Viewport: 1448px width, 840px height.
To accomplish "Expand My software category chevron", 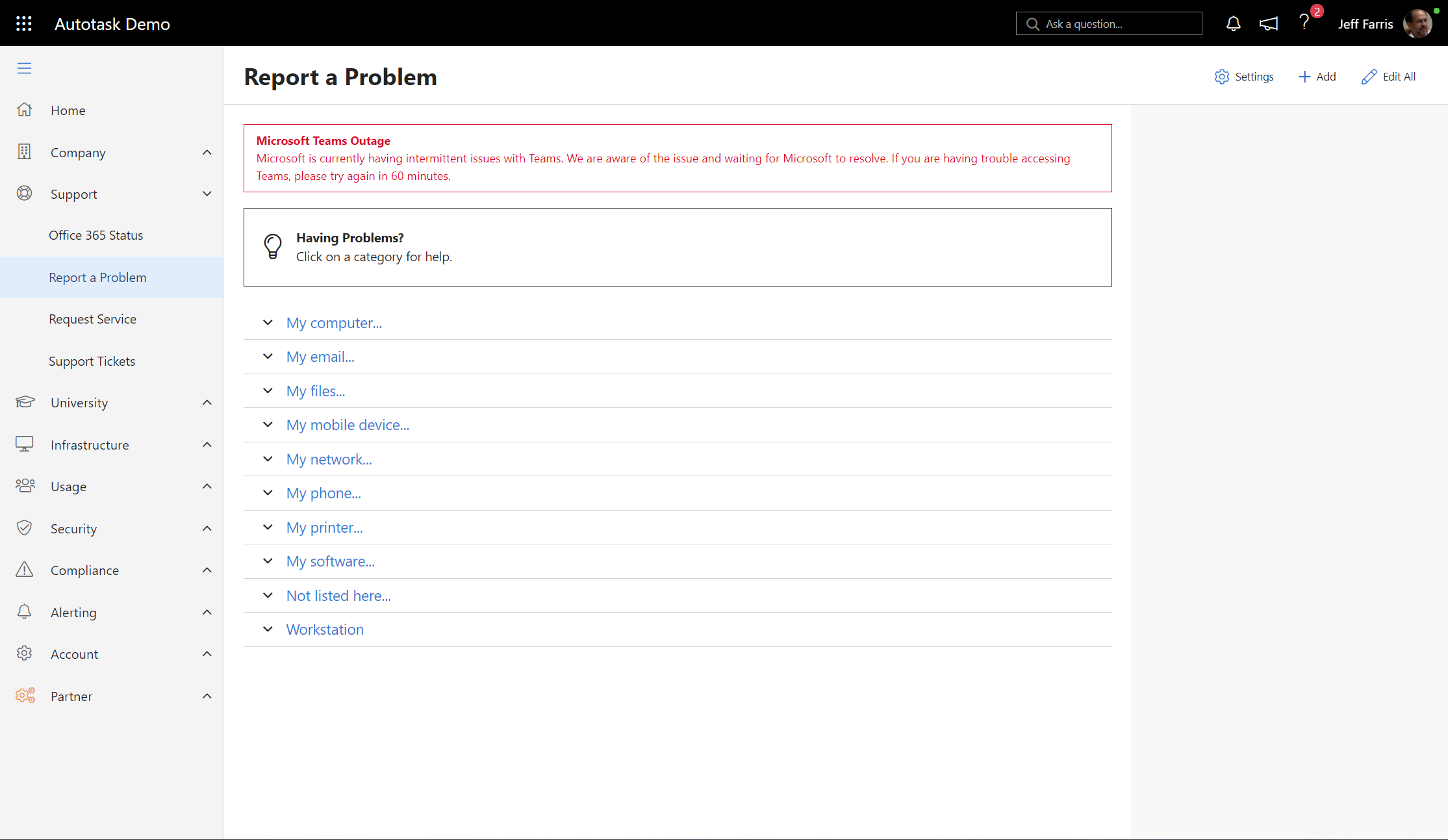I will tap(268, 561).
